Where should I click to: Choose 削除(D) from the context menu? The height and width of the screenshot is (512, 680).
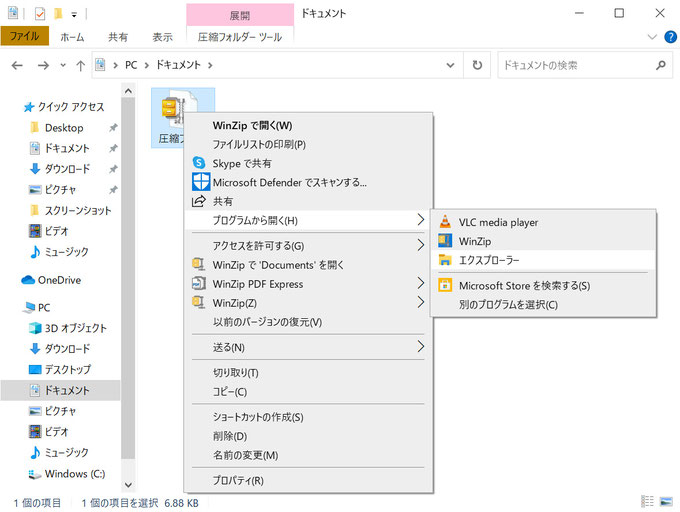(308, 436)
